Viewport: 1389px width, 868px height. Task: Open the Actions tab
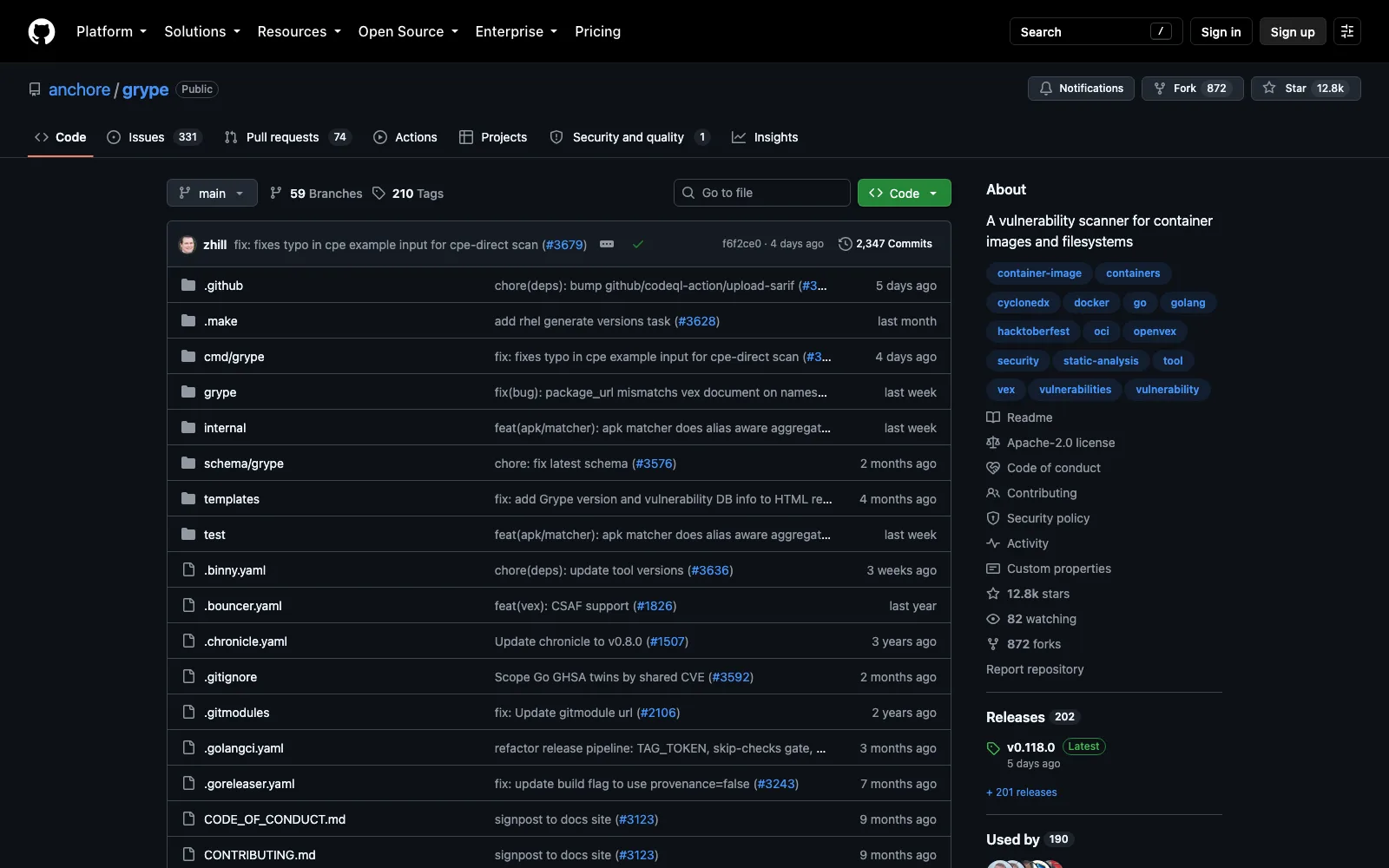coord(405,137)
